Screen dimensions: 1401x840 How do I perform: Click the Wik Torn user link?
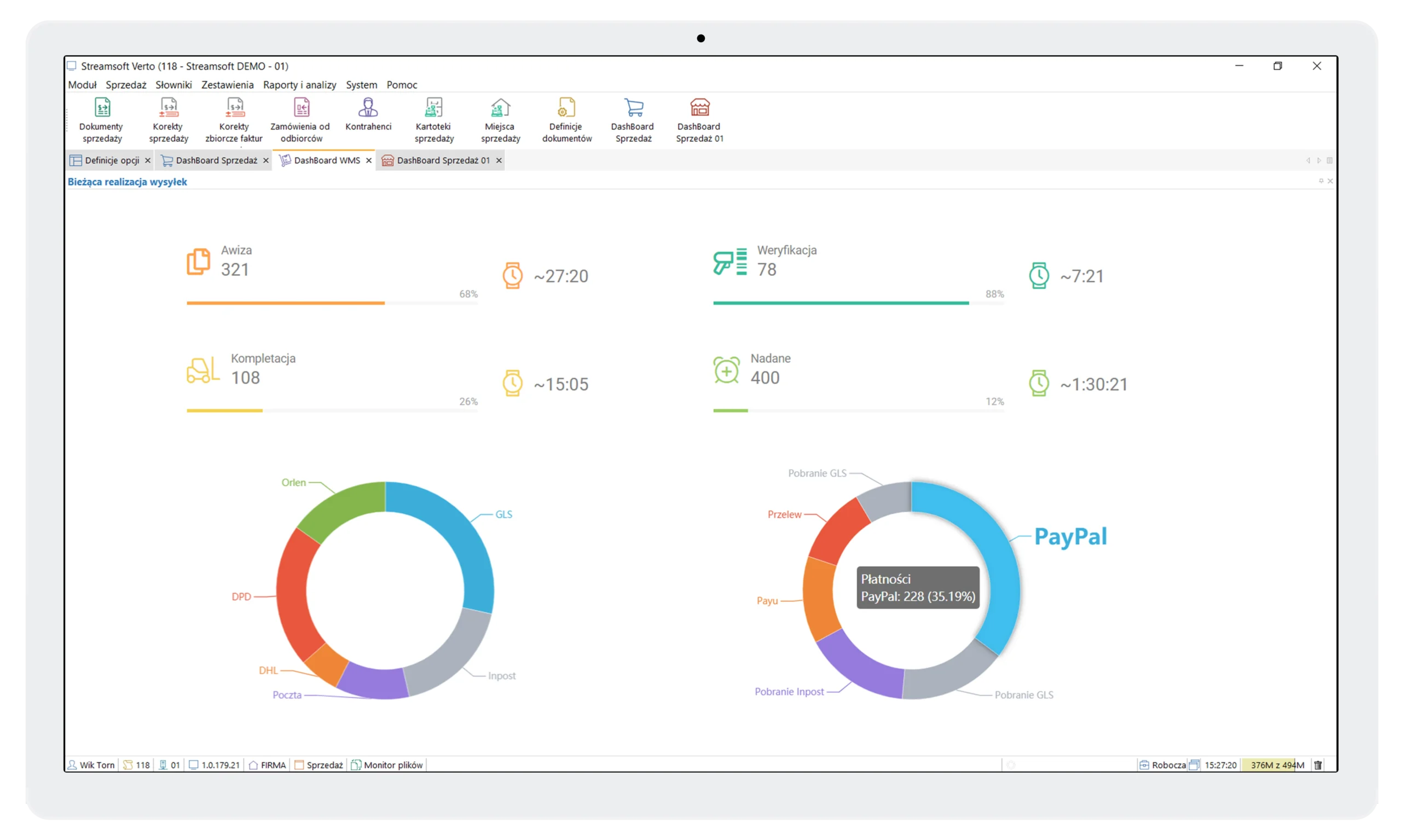coord(95,764)
